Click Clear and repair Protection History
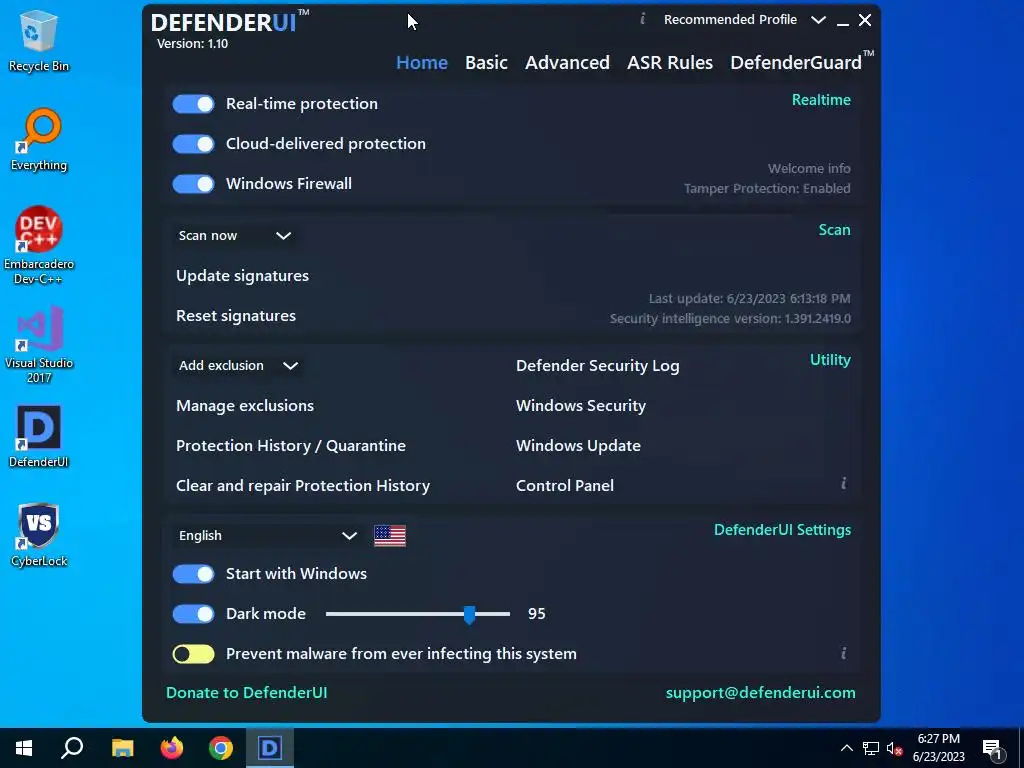The image size is (1024, 768). pos(303,485)
